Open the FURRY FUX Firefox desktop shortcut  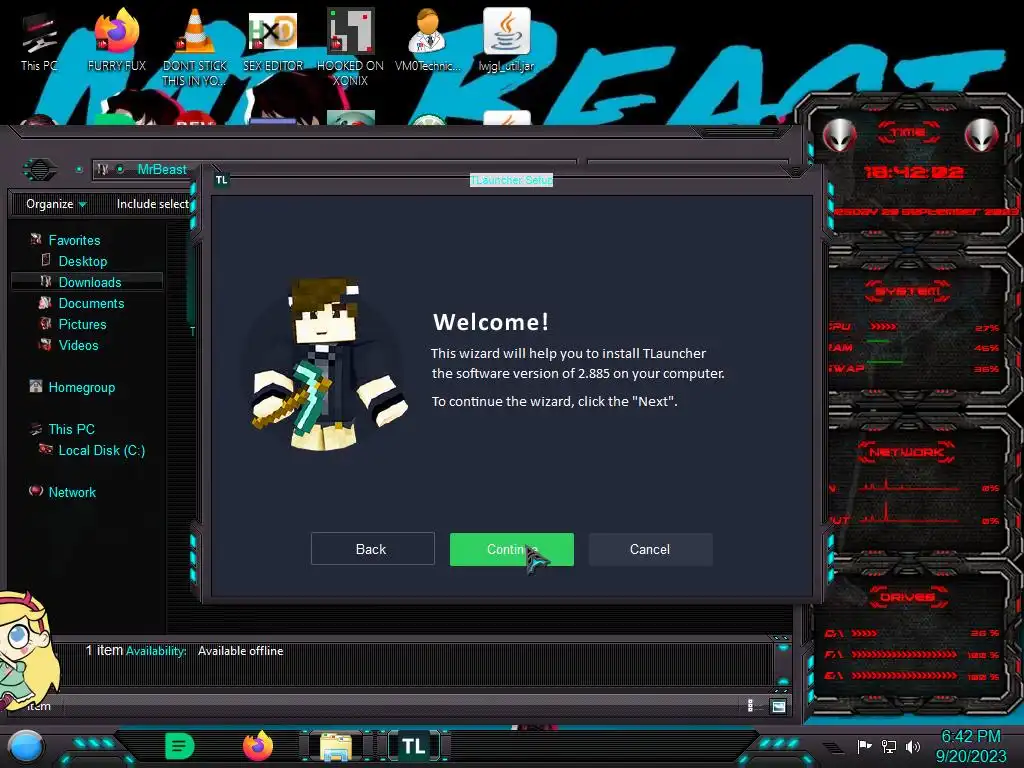116,42
